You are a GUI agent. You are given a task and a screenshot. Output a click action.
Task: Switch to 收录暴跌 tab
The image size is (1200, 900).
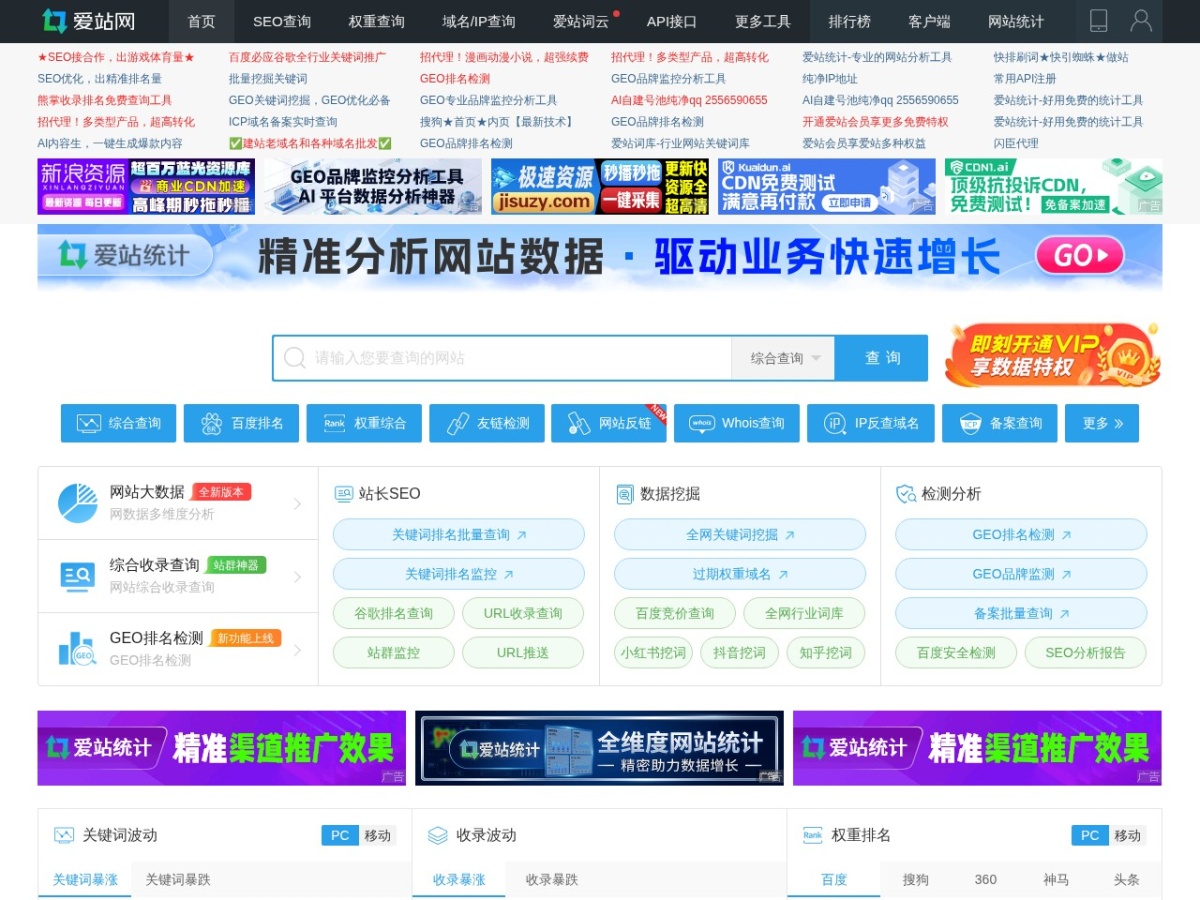click(x=552, y=880)
